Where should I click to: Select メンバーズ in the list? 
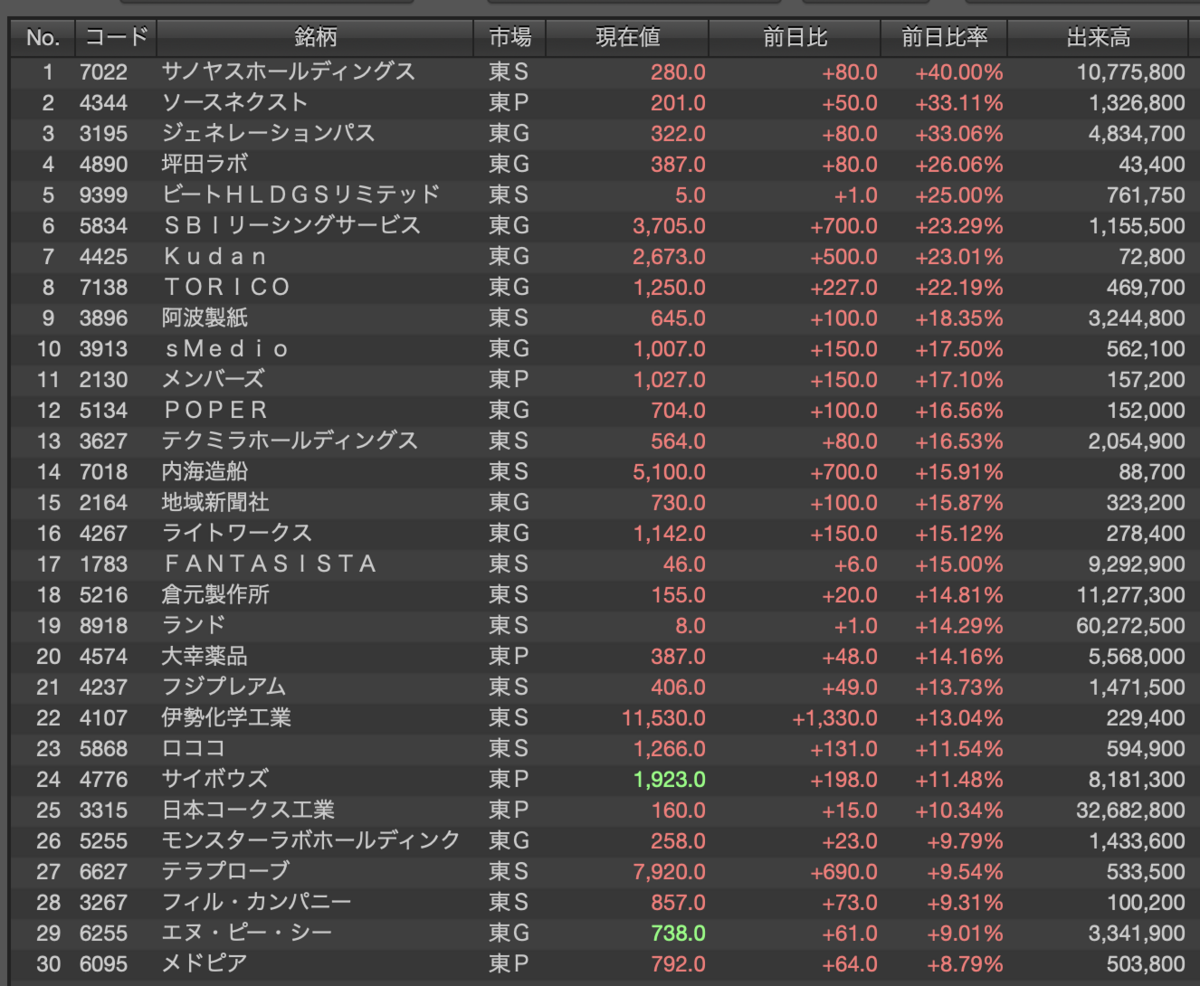click(x=214, y=380)
